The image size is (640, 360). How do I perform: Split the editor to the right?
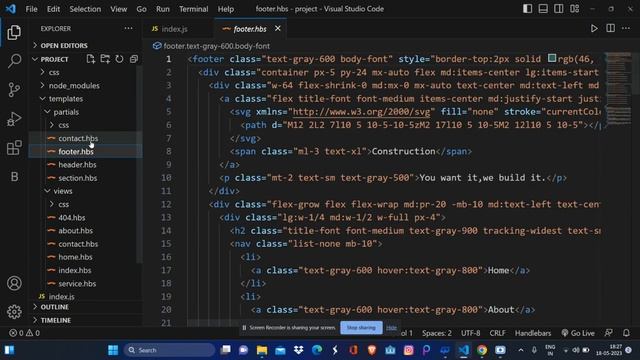click(x=610, y=28)
